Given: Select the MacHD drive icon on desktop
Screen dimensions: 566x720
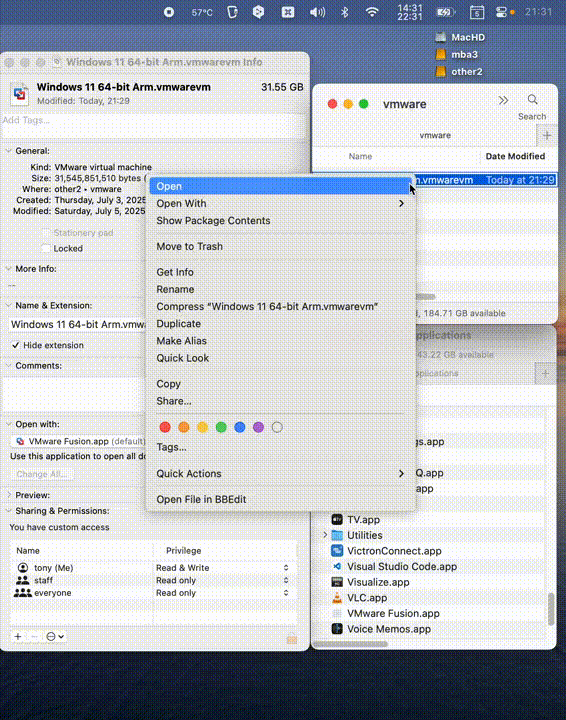Looking at the screenshot, I should click(441, 37).
